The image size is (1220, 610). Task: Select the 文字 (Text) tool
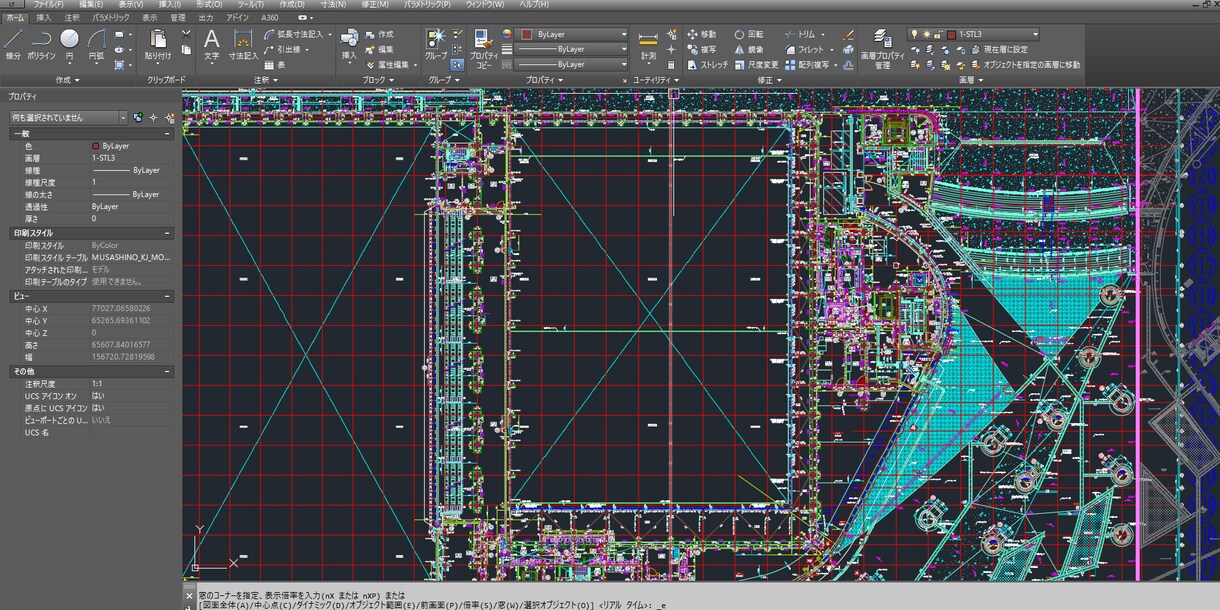pyautogui.click(x=211, y=44)
